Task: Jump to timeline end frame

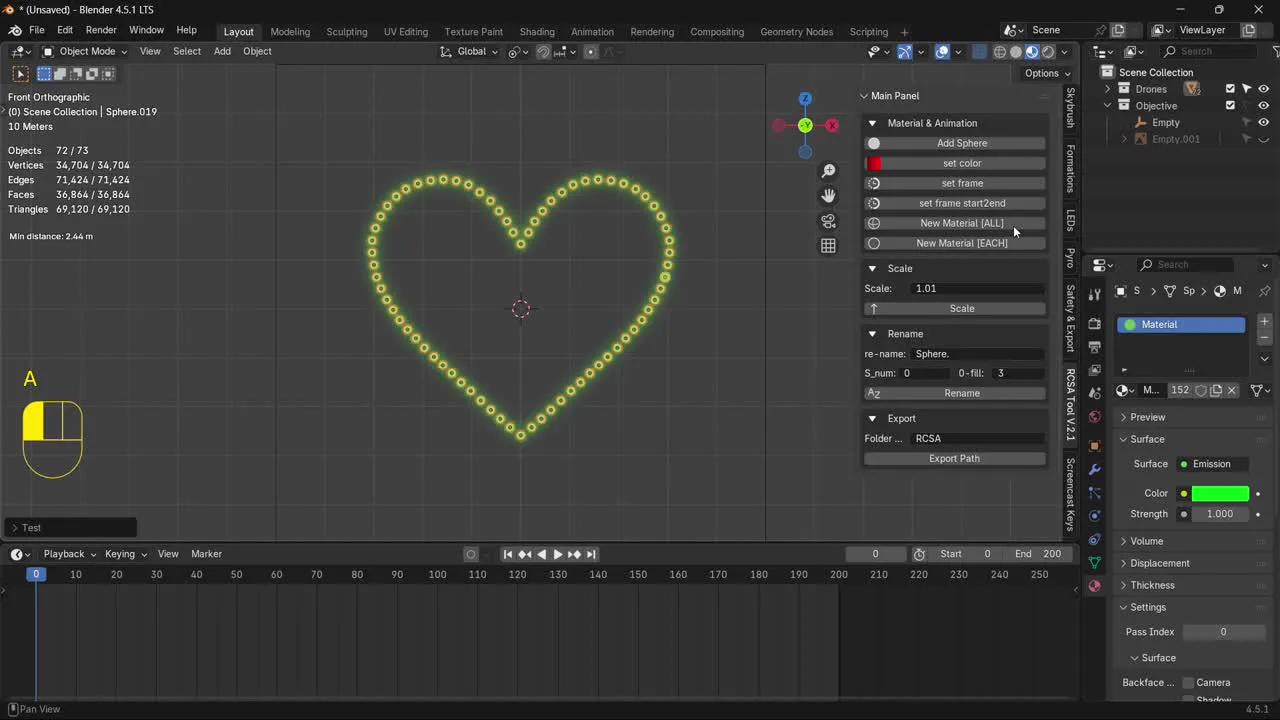Action: point(591,554)
